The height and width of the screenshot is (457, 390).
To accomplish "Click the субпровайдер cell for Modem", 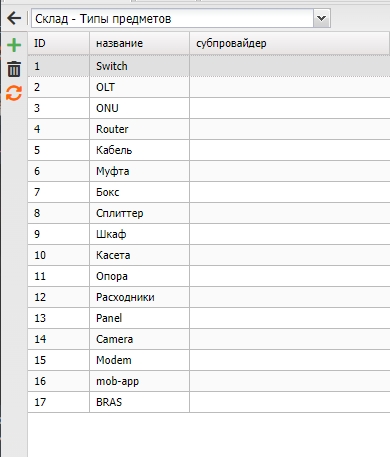I will coord(290,360).
